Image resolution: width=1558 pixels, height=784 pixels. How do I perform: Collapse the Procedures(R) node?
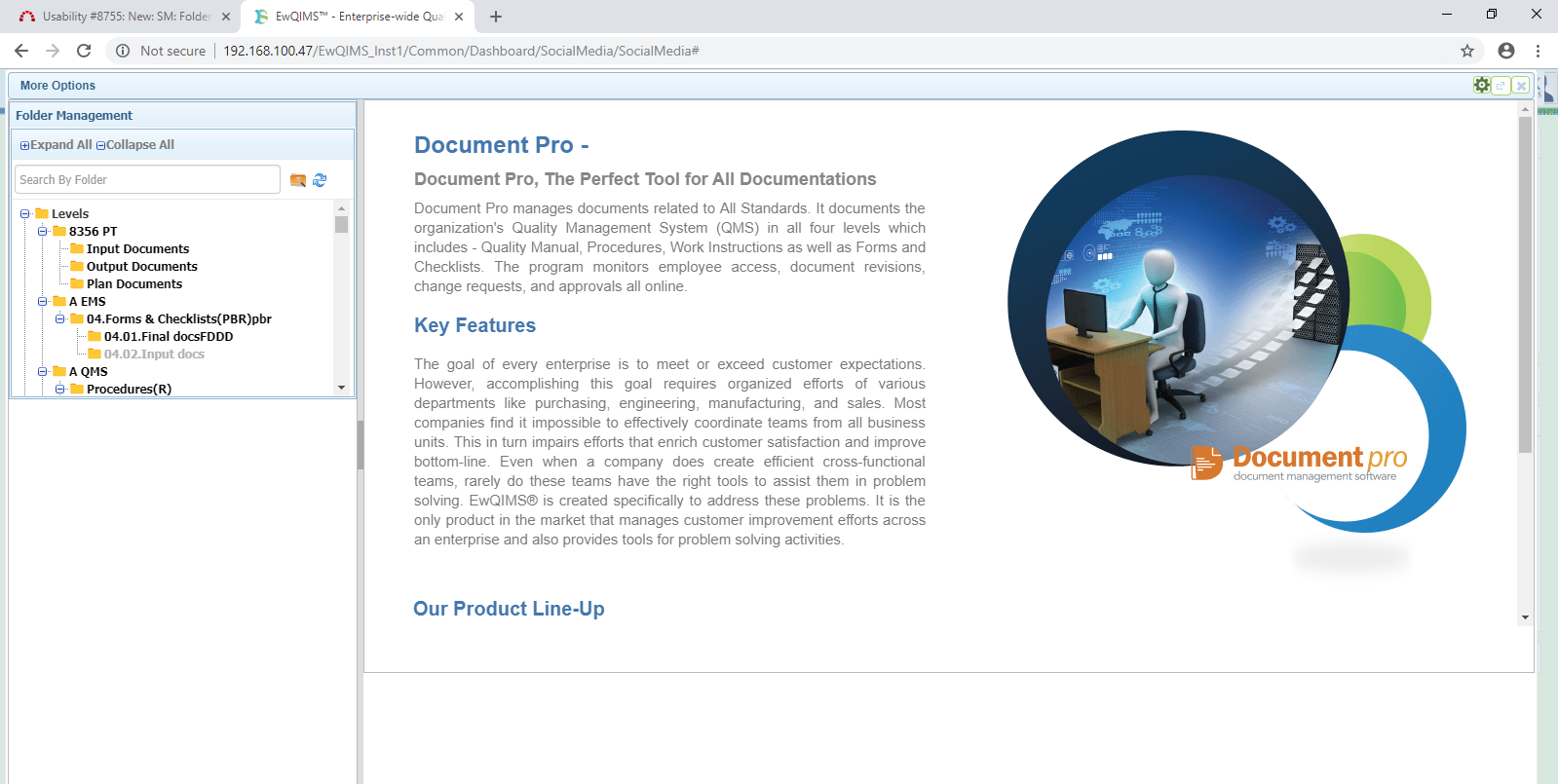point(60,390)
